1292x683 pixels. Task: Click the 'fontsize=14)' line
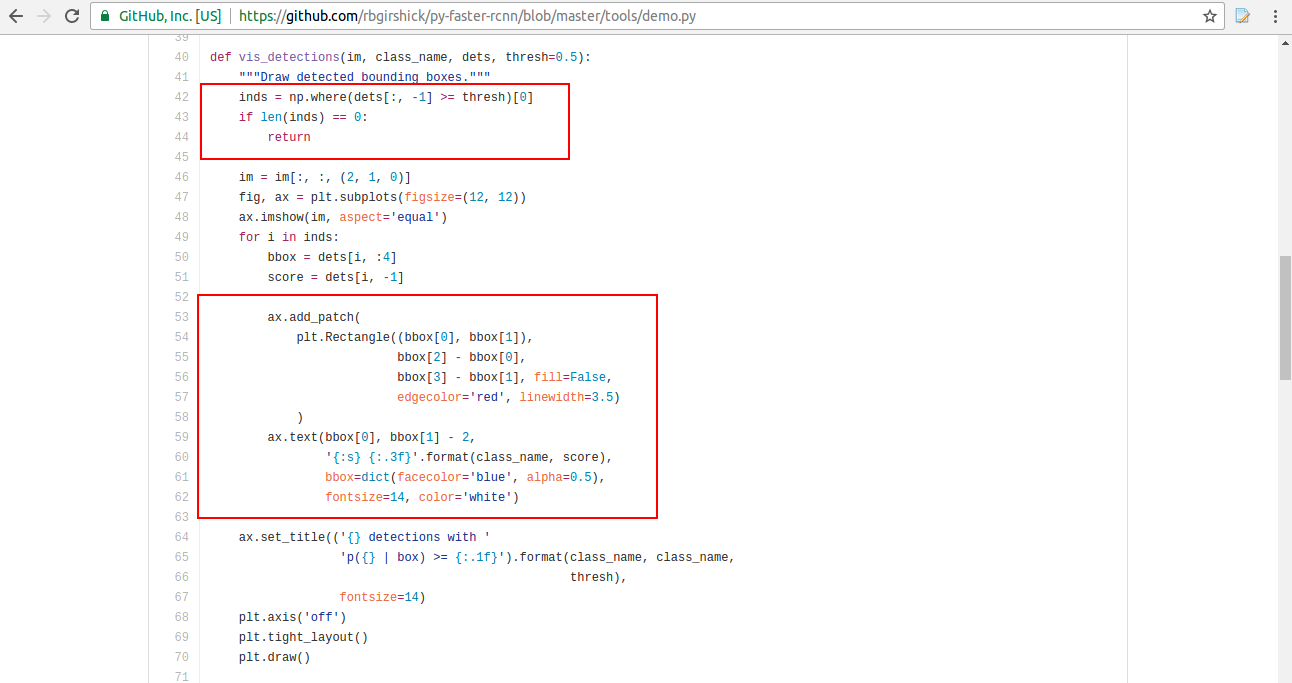point(383,597)
